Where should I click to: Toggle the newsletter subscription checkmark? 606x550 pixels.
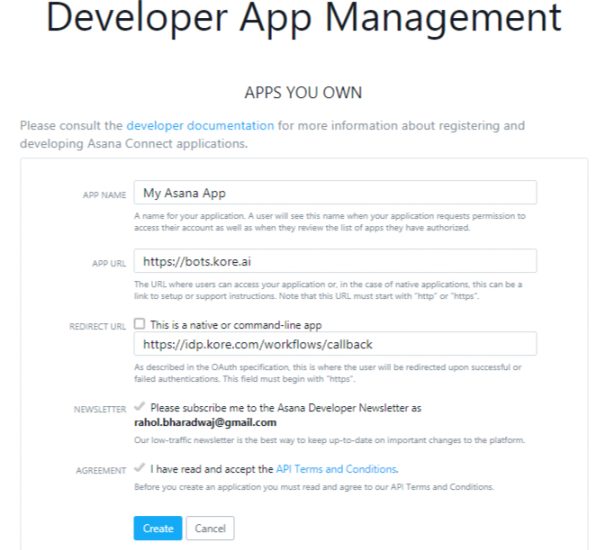tap(139, 407)
